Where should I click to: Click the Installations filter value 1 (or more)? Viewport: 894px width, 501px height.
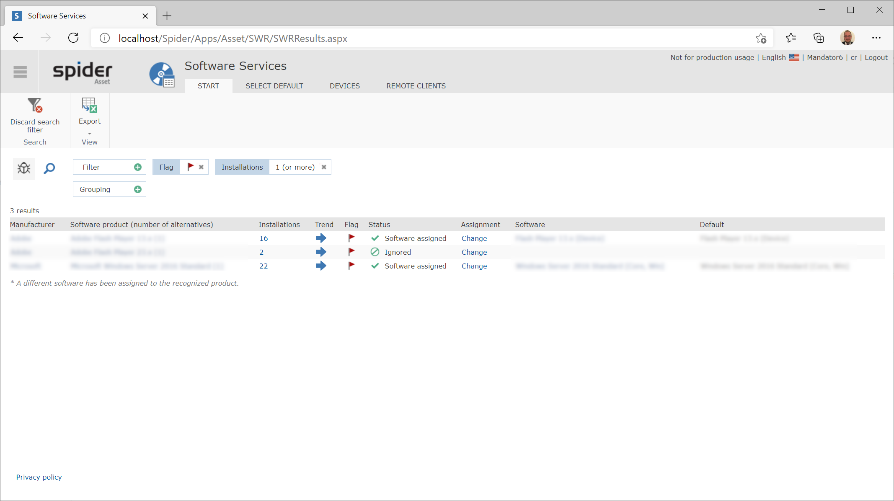(295, 167)
